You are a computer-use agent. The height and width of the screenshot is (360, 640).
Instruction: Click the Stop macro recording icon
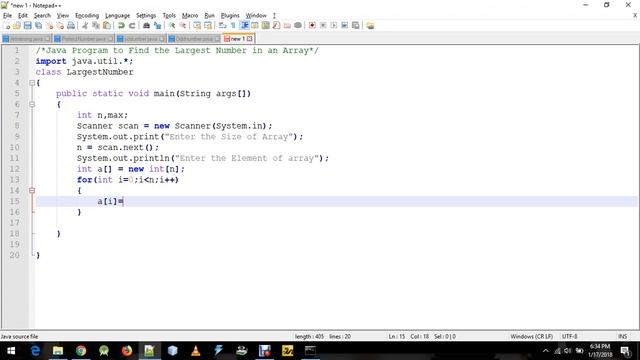323,26
